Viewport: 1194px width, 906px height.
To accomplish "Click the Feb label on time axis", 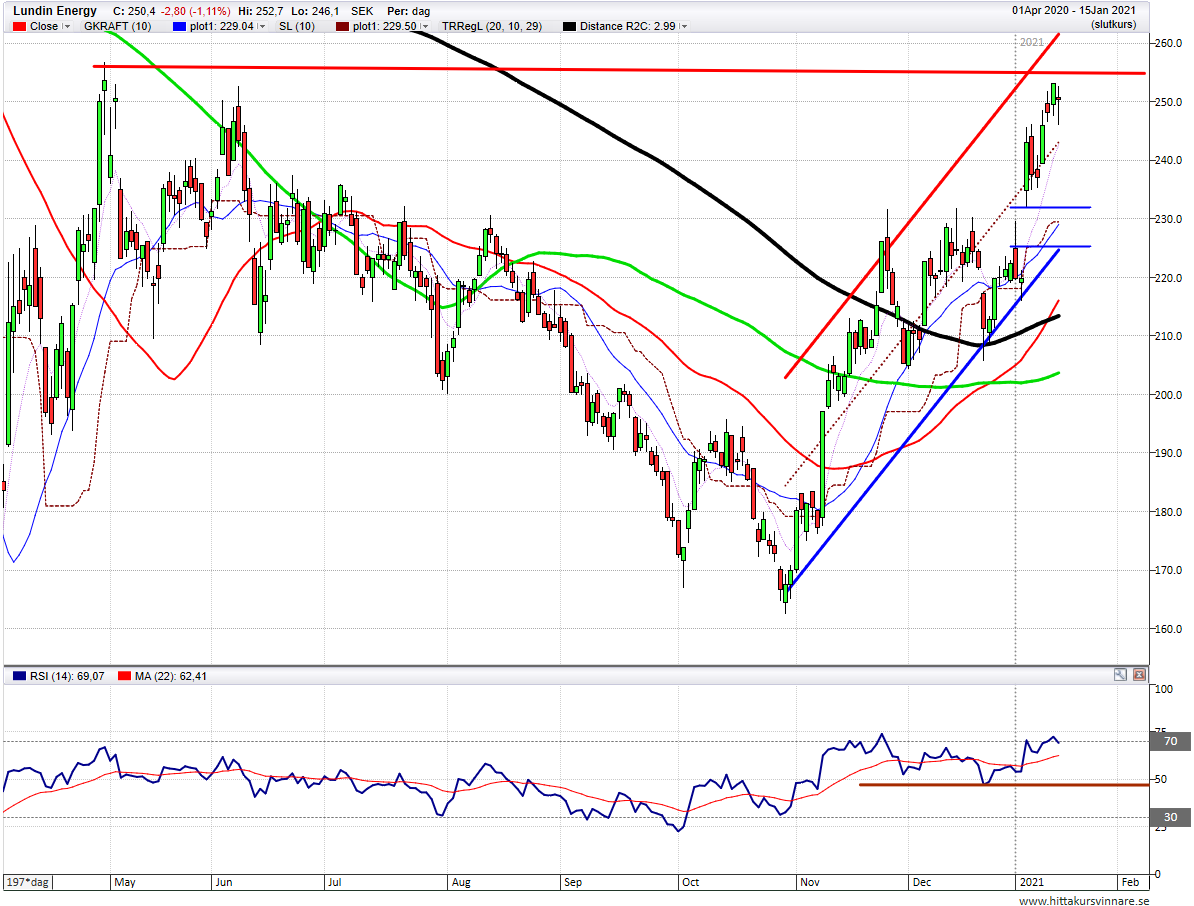I will coord(1131,882).
